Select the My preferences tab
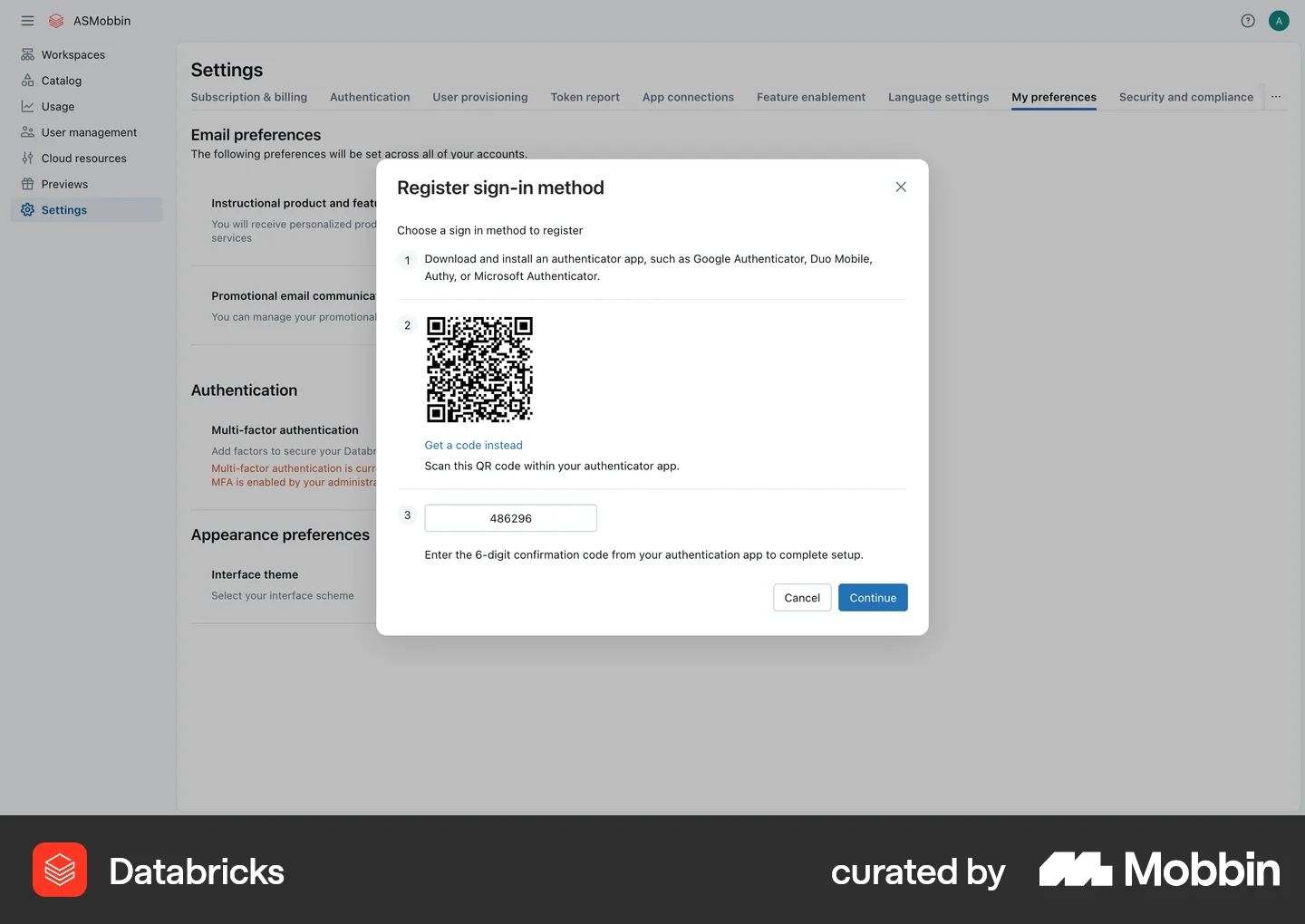 1054,97
